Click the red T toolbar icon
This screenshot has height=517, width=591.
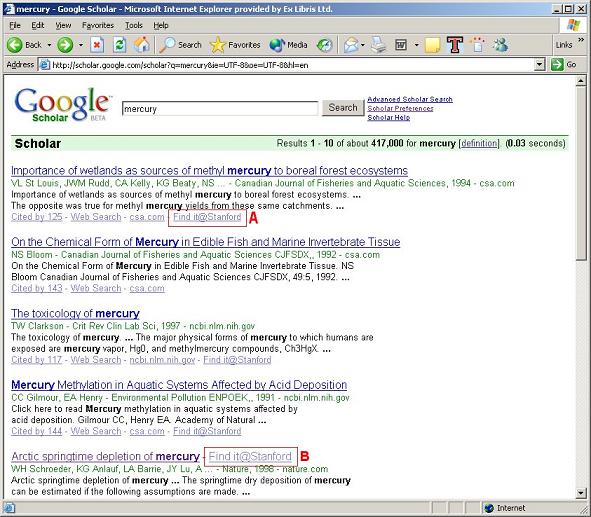coord(455,44)
